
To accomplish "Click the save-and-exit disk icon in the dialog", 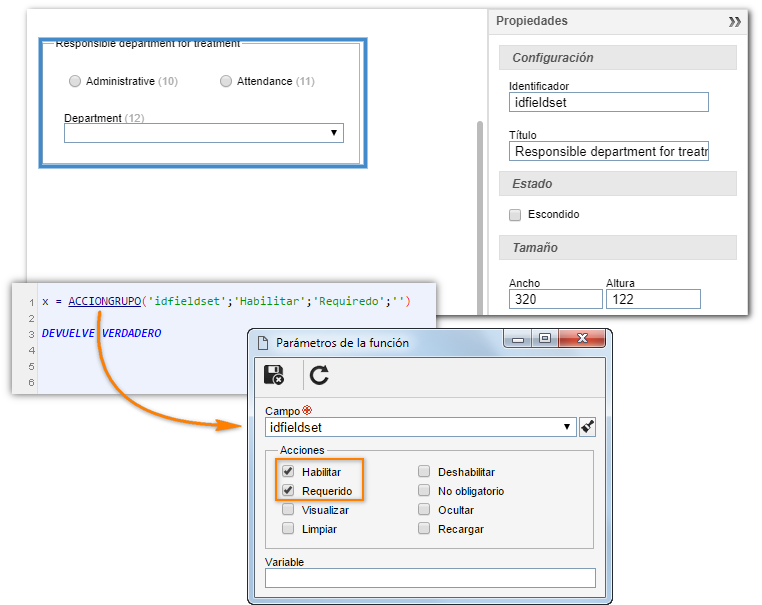I will 274,375.
